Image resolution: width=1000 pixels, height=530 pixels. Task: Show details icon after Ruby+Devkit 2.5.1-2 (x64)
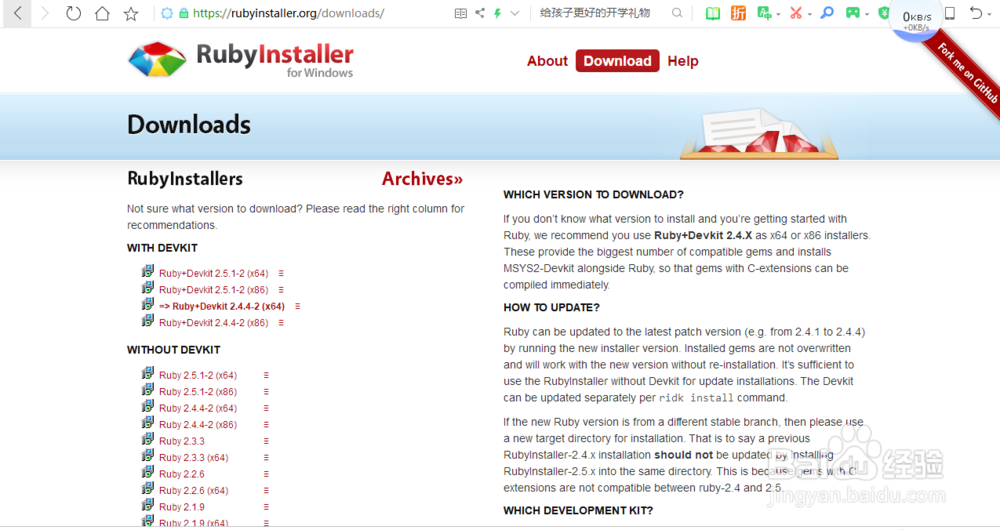[x=281, y=273]
